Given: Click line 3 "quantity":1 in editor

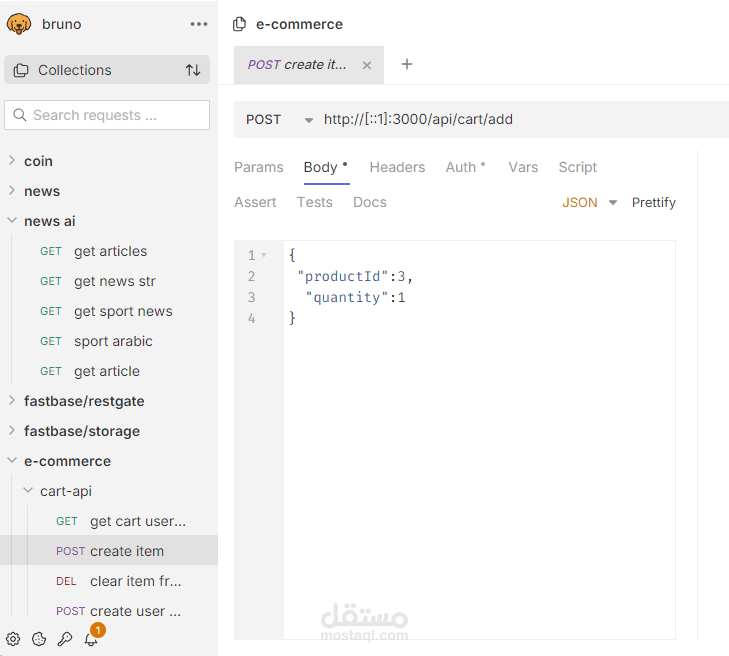Looking at the screenshot, I should 356,298.
